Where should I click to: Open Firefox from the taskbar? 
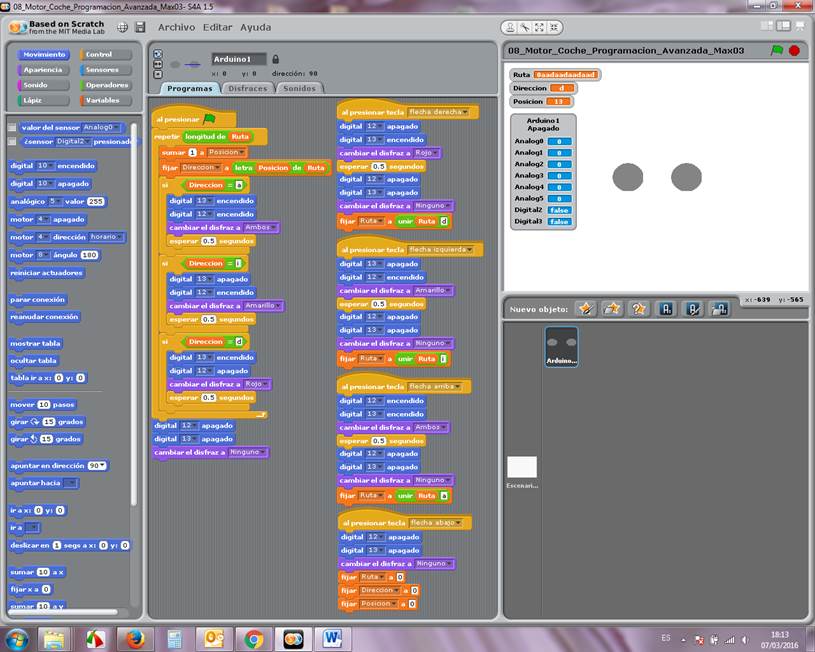click(x=135, y=639)
